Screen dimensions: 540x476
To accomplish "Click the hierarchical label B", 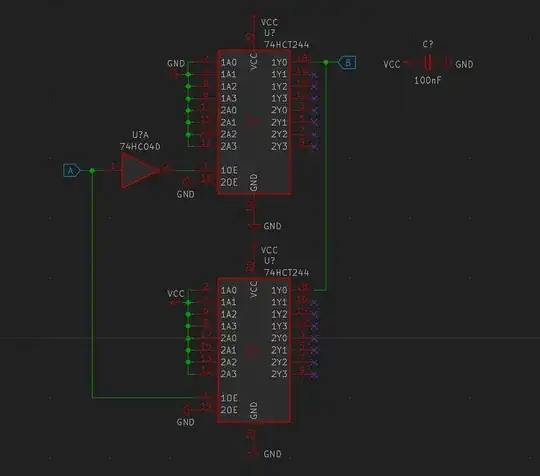I will point(347,63).
